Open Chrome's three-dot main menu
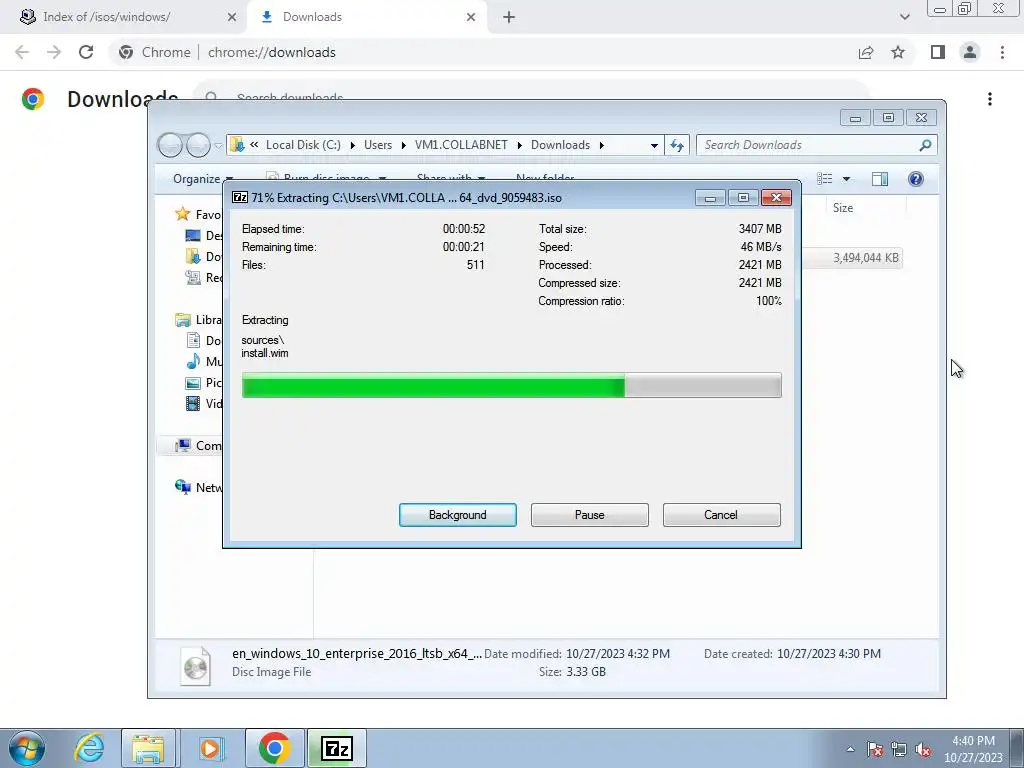Viewport: 1024px width, 768px height. tap(1002, 52)
